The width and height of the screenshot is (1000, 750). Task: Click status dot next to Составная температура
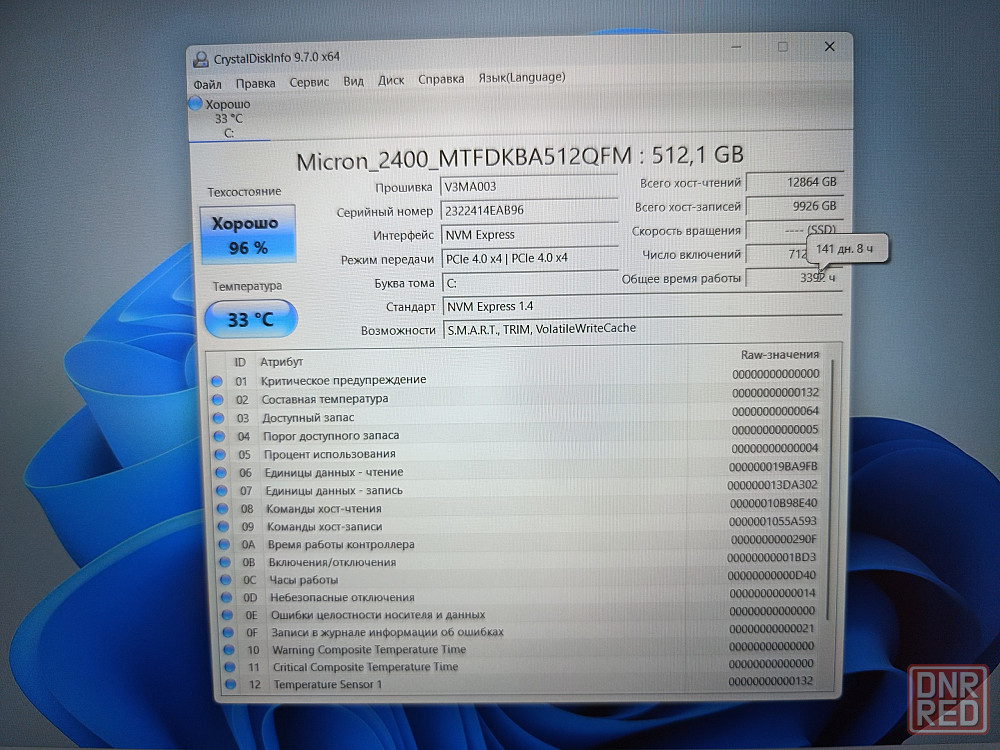point(217,399)
